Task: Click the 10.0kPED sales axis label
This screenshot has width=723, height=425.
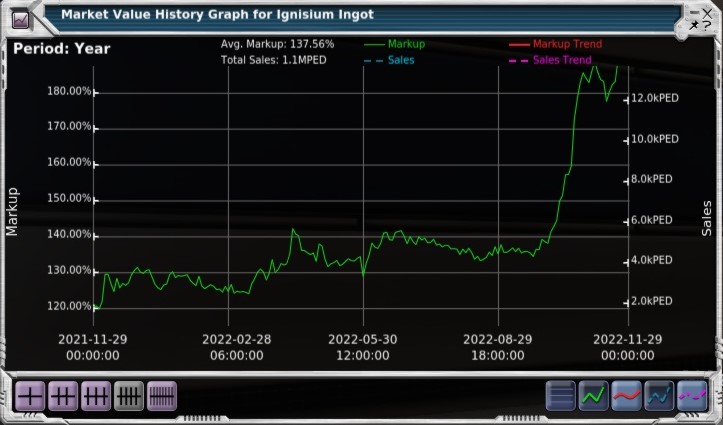Action: (x=655, y=139)
